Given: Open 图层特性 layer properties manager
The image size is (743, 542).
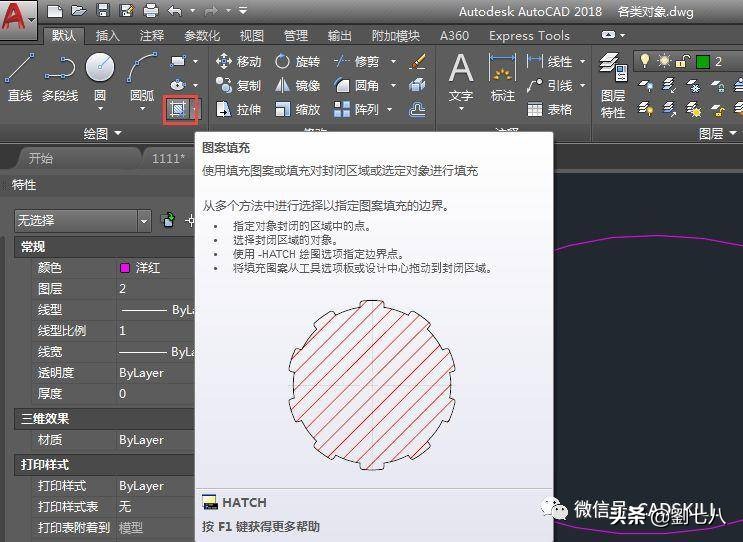Looking at the screenshot, I should pyautogui.click(x=613, y=85).
